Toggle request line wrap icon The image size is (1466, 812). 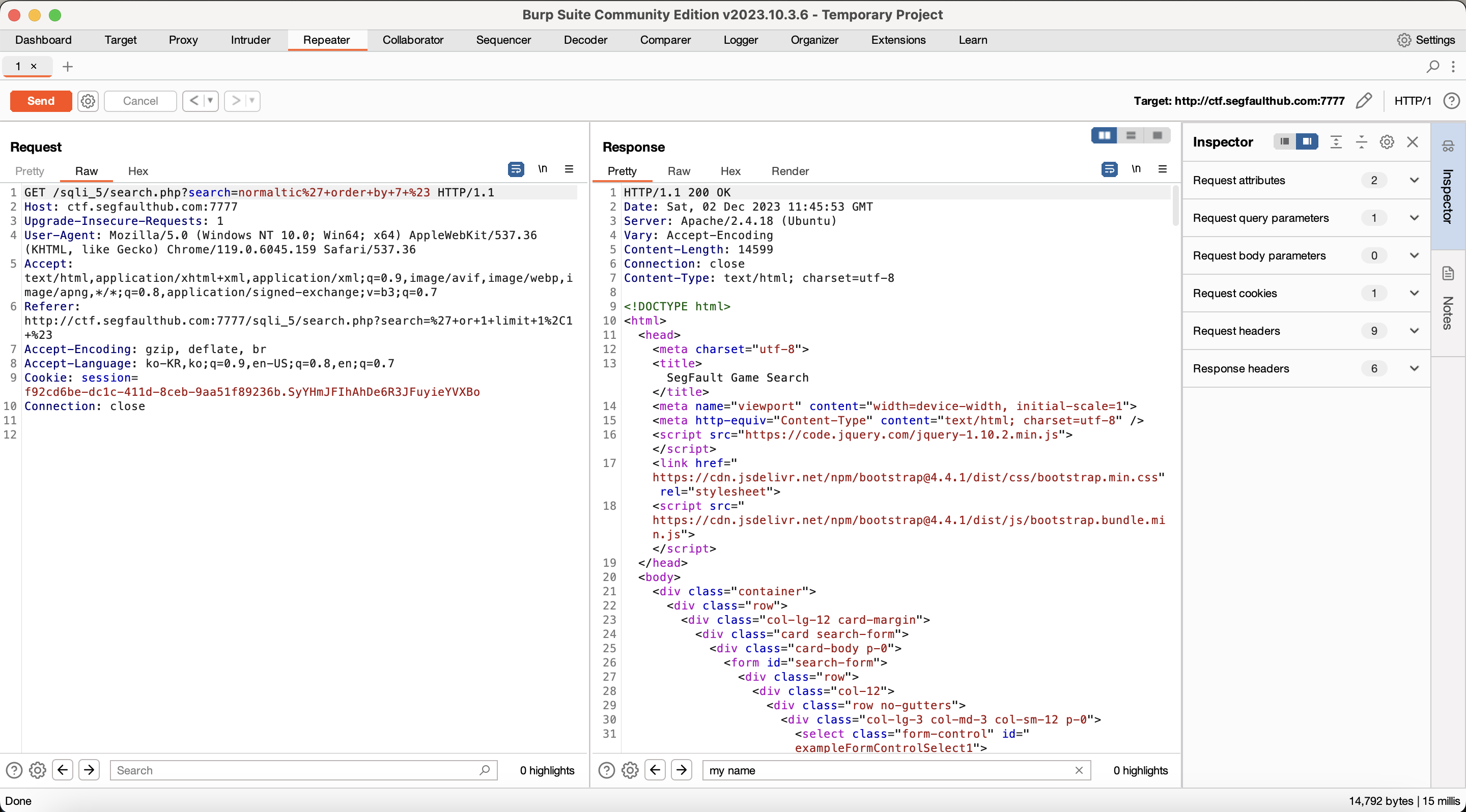[516, 169]
